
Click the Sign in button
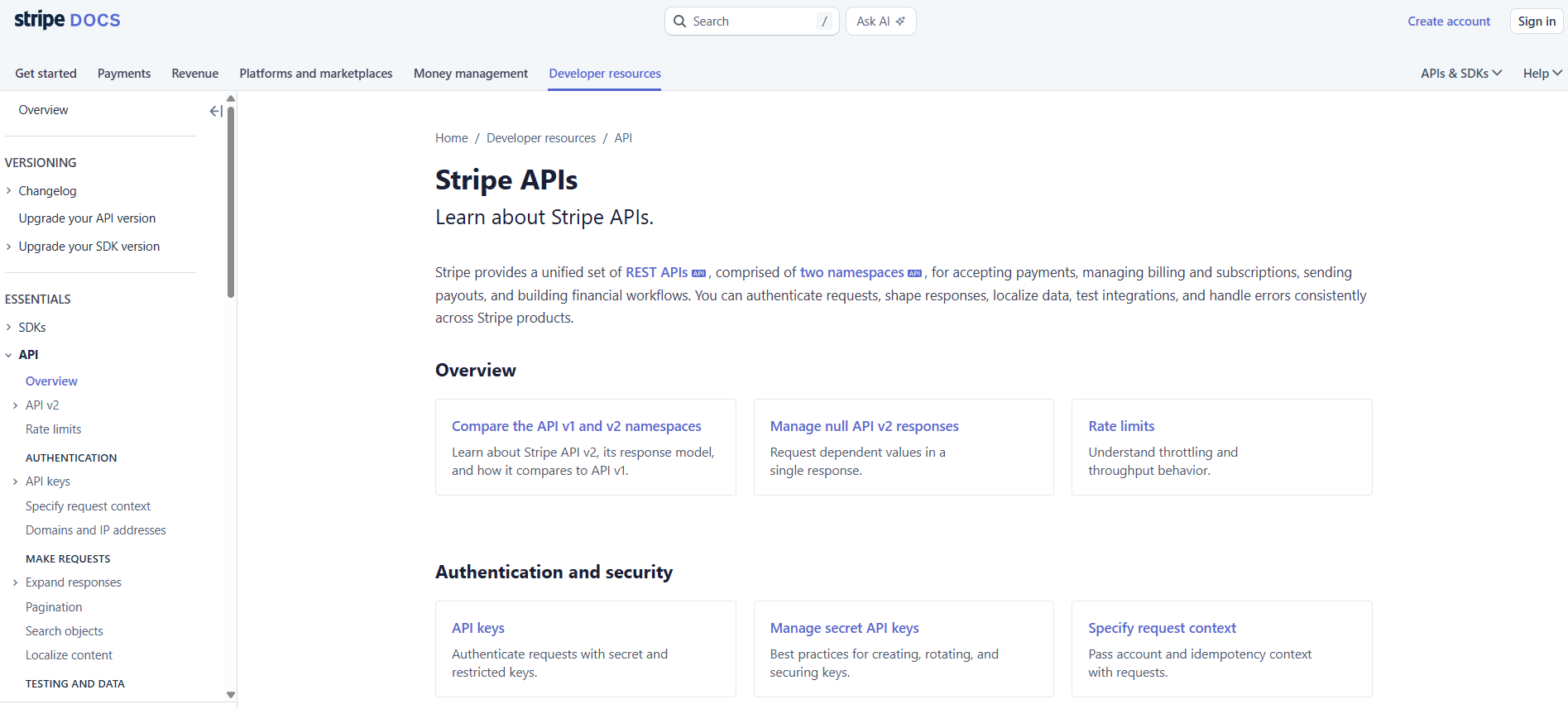point(1537,22)
